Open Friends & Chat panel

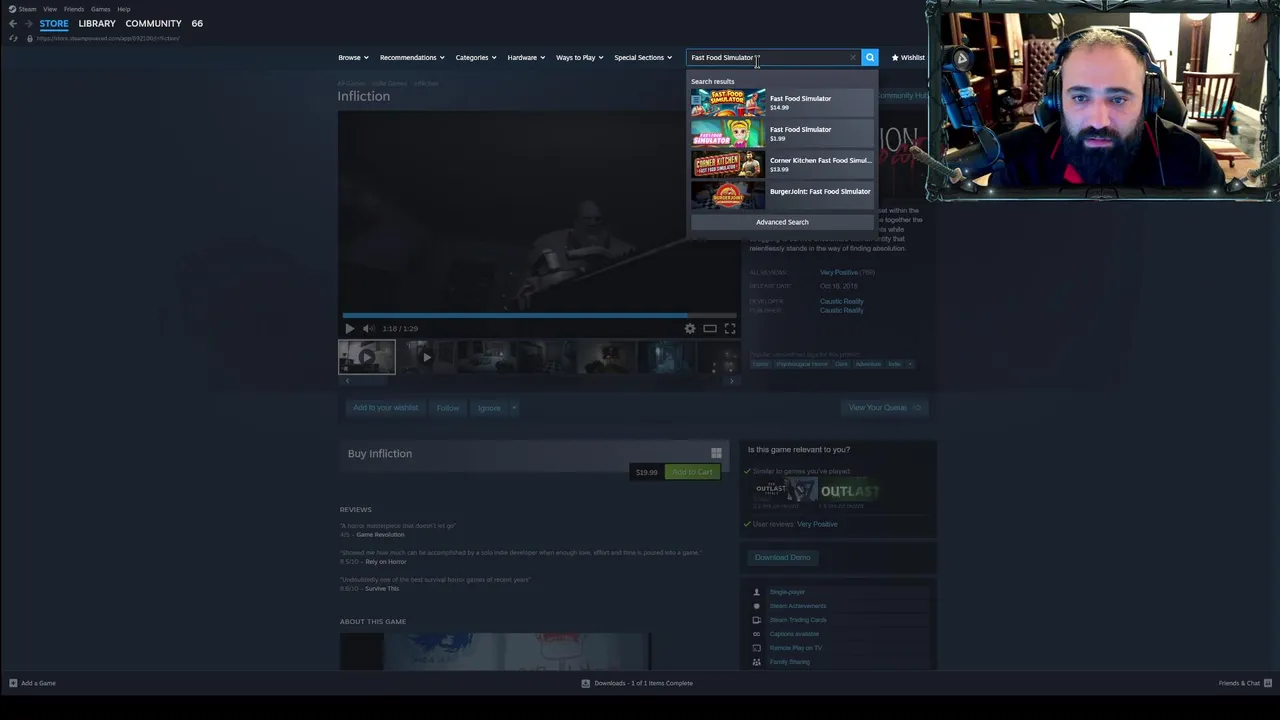point(1245,683)
